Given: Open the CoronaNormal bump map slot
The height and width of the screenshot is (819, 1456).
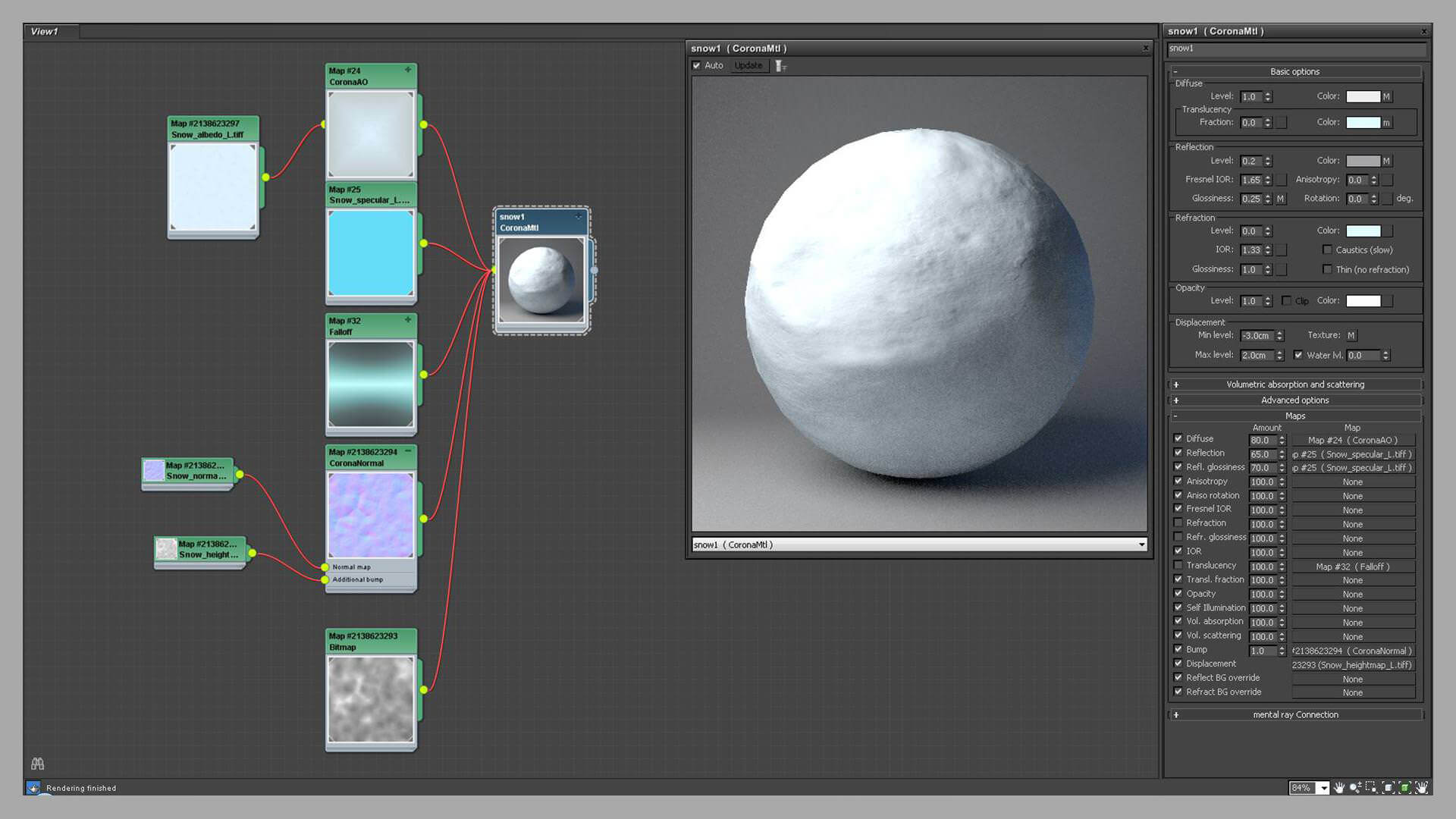Looking at the screenshot, I should (x=1353, y=651).
